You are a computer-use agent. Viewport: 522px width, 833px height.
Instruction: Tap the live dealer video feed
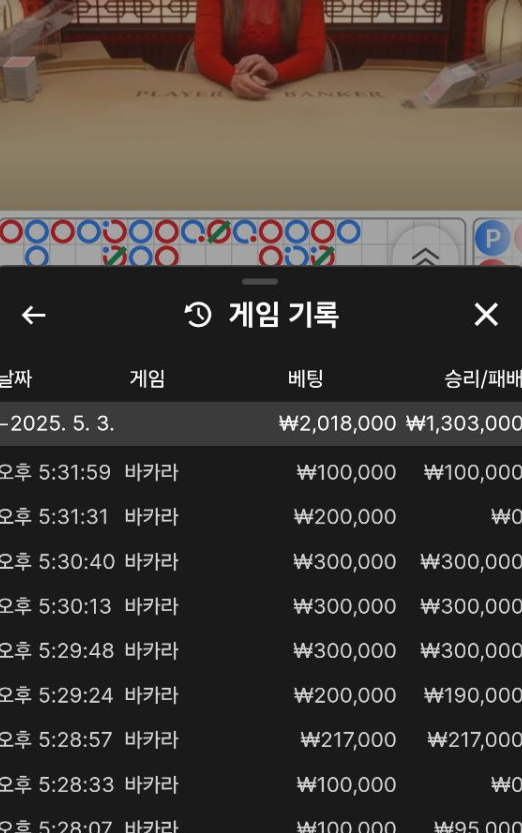click(x=261, y=105)
